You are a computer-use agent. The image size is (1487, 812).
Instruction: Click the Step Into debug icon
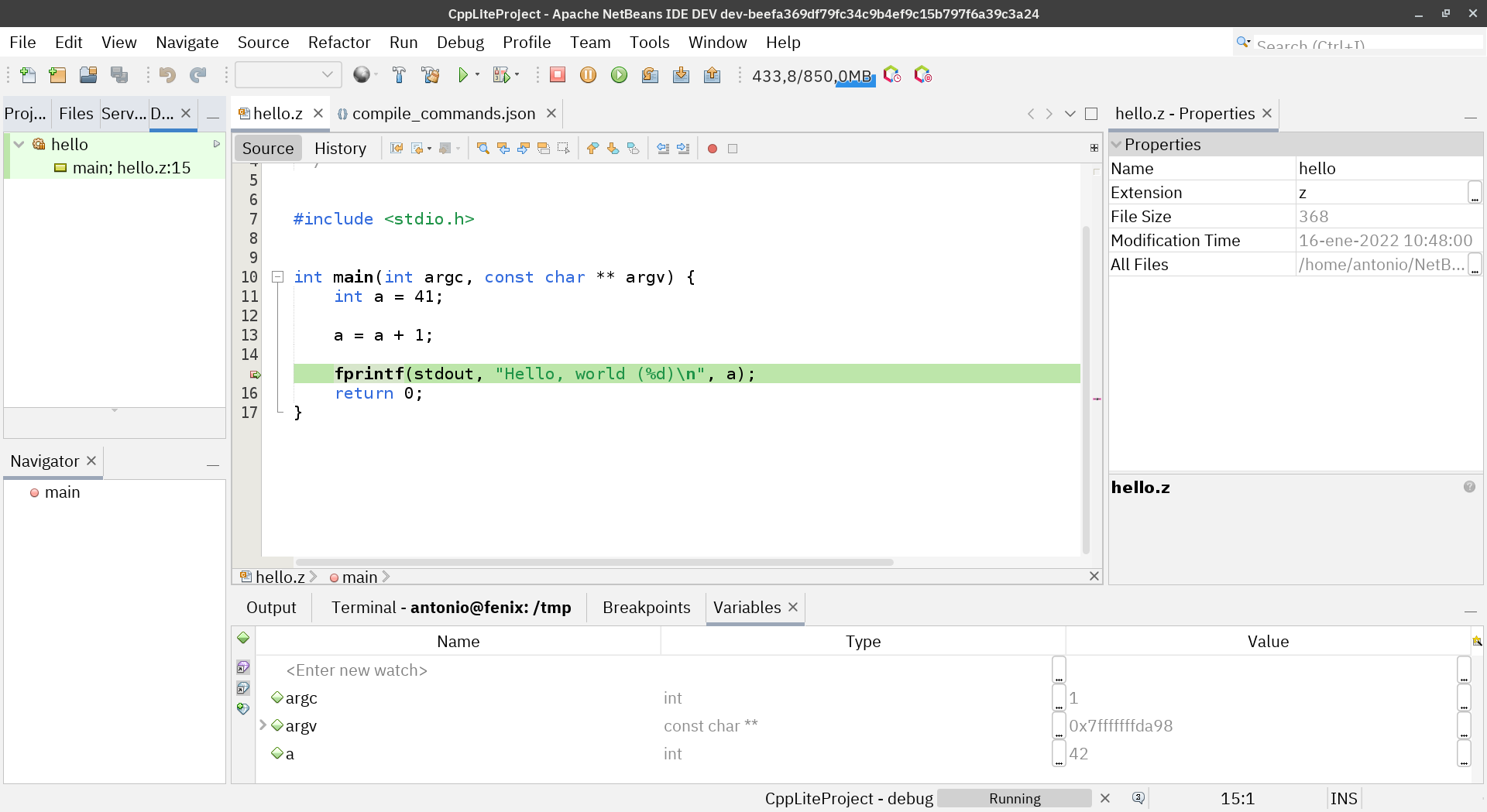coord(681,75)
